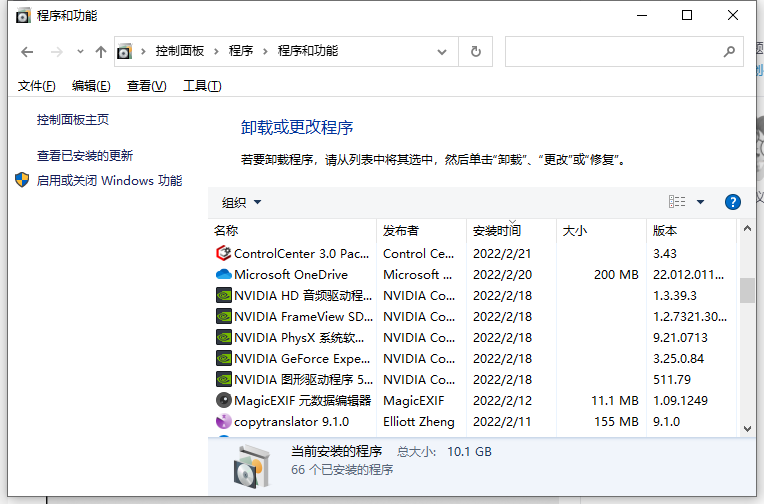Viewport: 764px width, 504px height.
Task: Click the list scrollbar up arrow
Action: coord(747,228)
